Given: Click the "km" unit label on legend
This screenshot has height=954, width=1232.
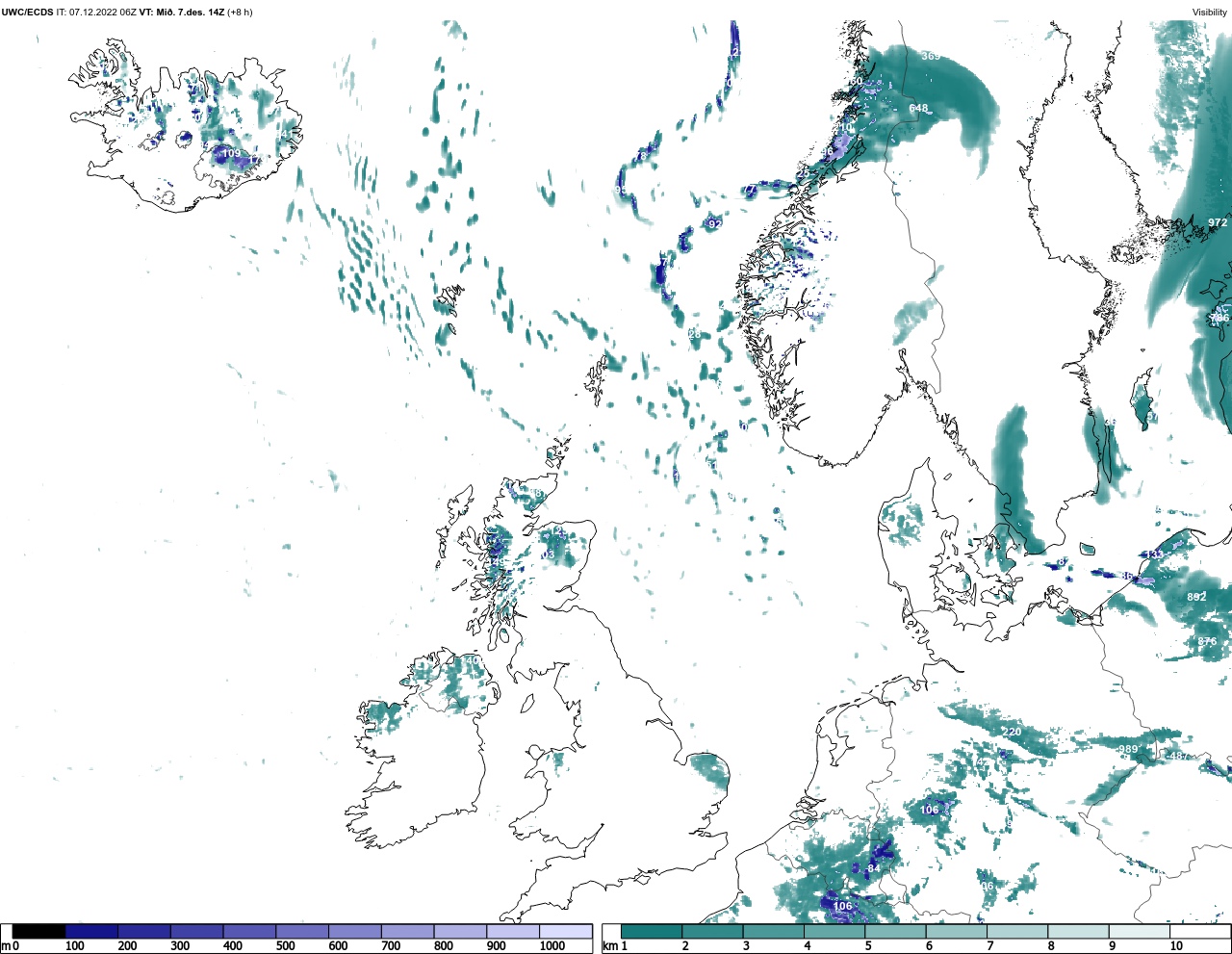Looking at the screenshot, I should pos(609,946).
